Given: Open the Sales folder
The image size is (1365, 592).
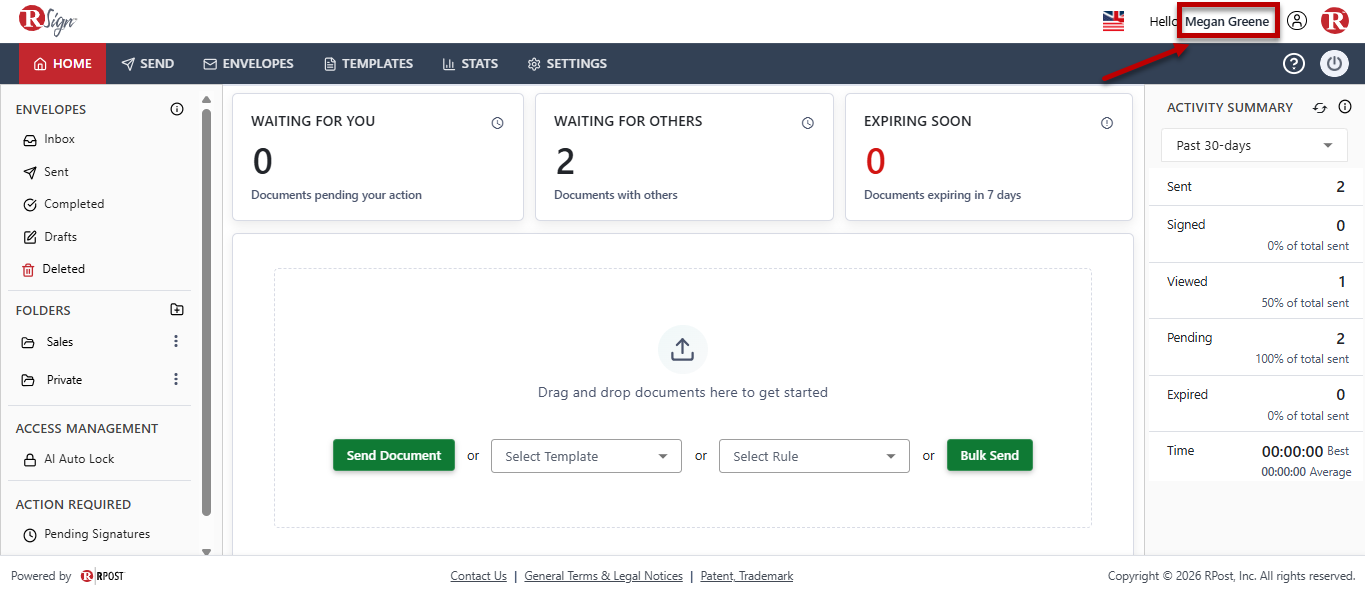Looking at the screenshot, I should 47,342.
